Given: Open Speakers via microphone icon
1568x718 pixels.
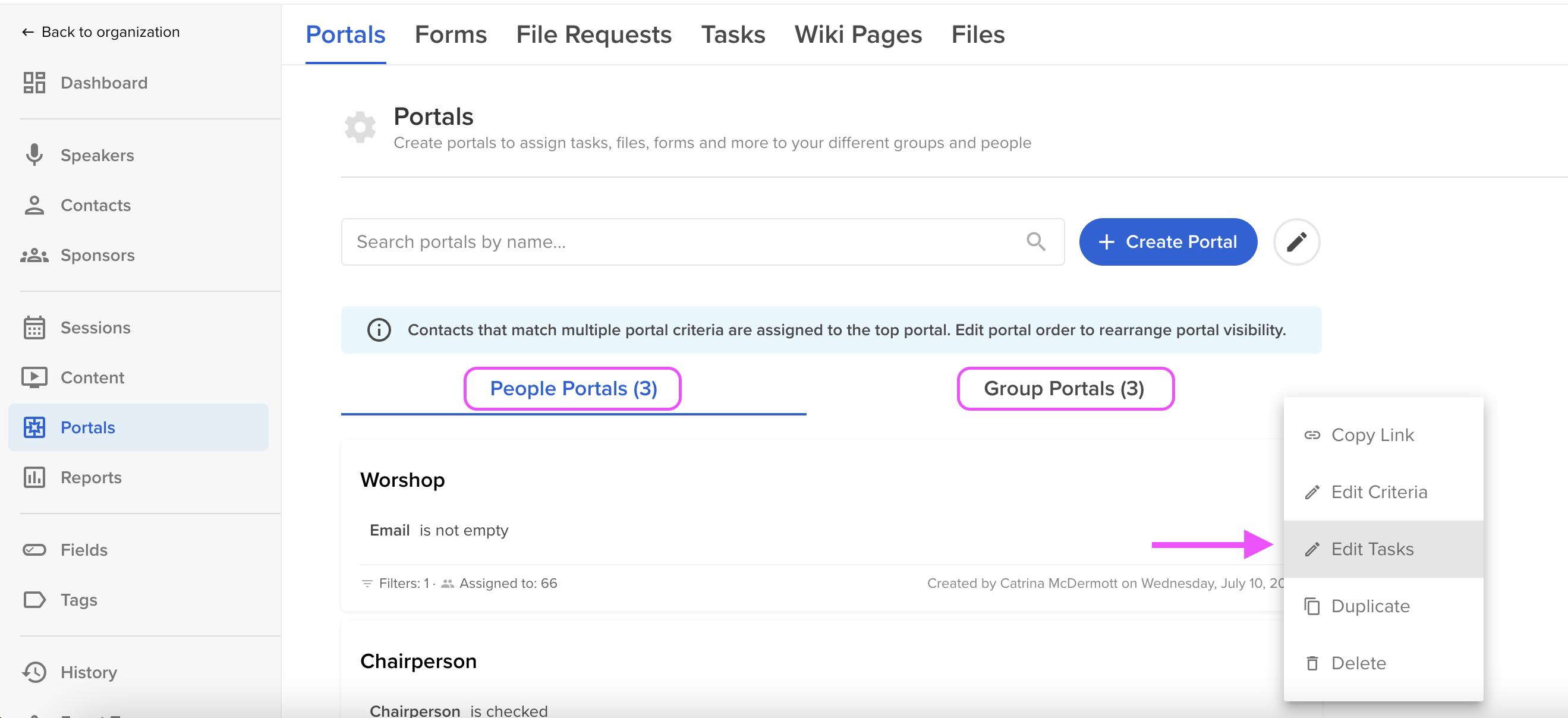Looking at the screenshot, I should coord(34,155).
